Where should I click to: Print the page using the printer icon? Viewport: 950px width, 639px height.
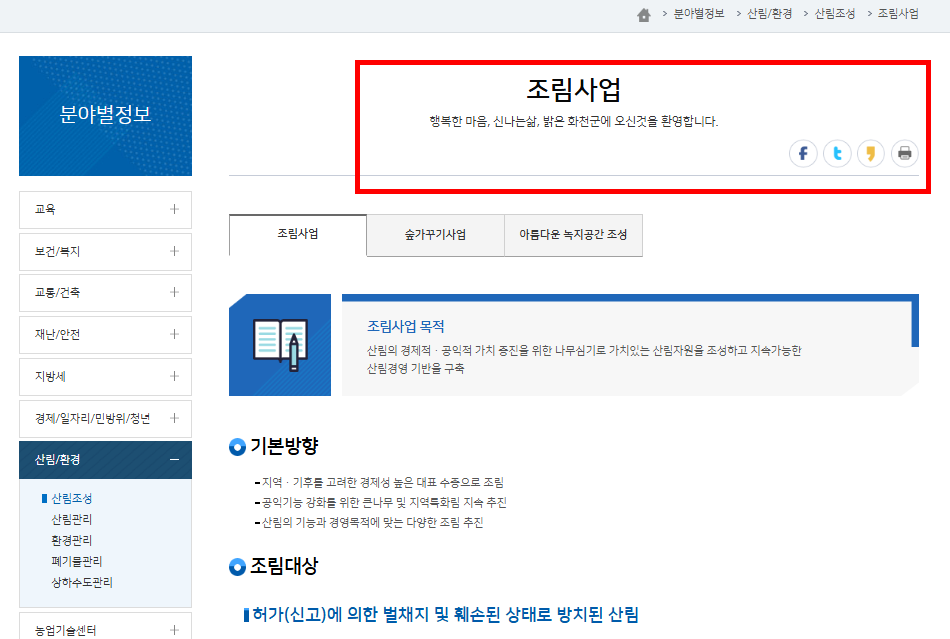904,153
